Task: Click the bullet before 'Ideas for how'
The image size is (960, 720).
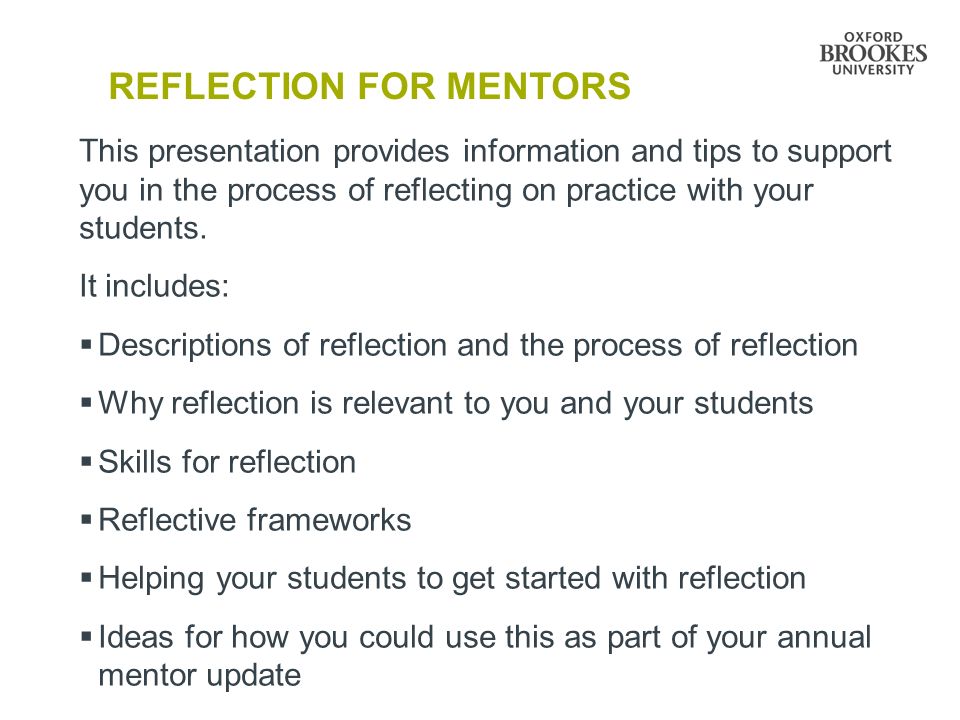Action: (x=86, y=637)
